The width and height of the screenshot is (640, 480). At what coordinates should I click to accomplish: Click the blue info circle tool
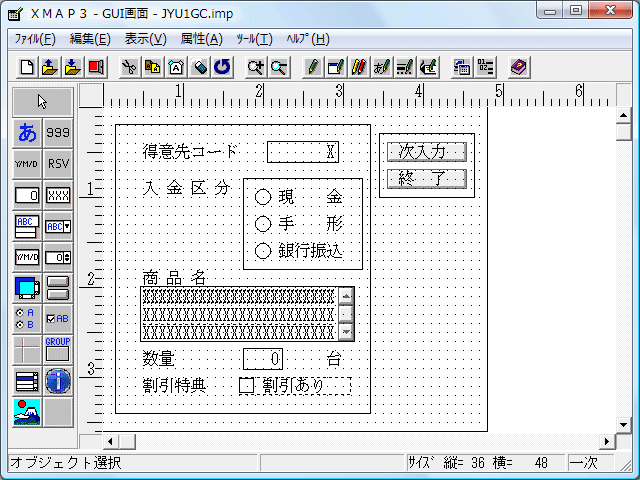point(58,380)
